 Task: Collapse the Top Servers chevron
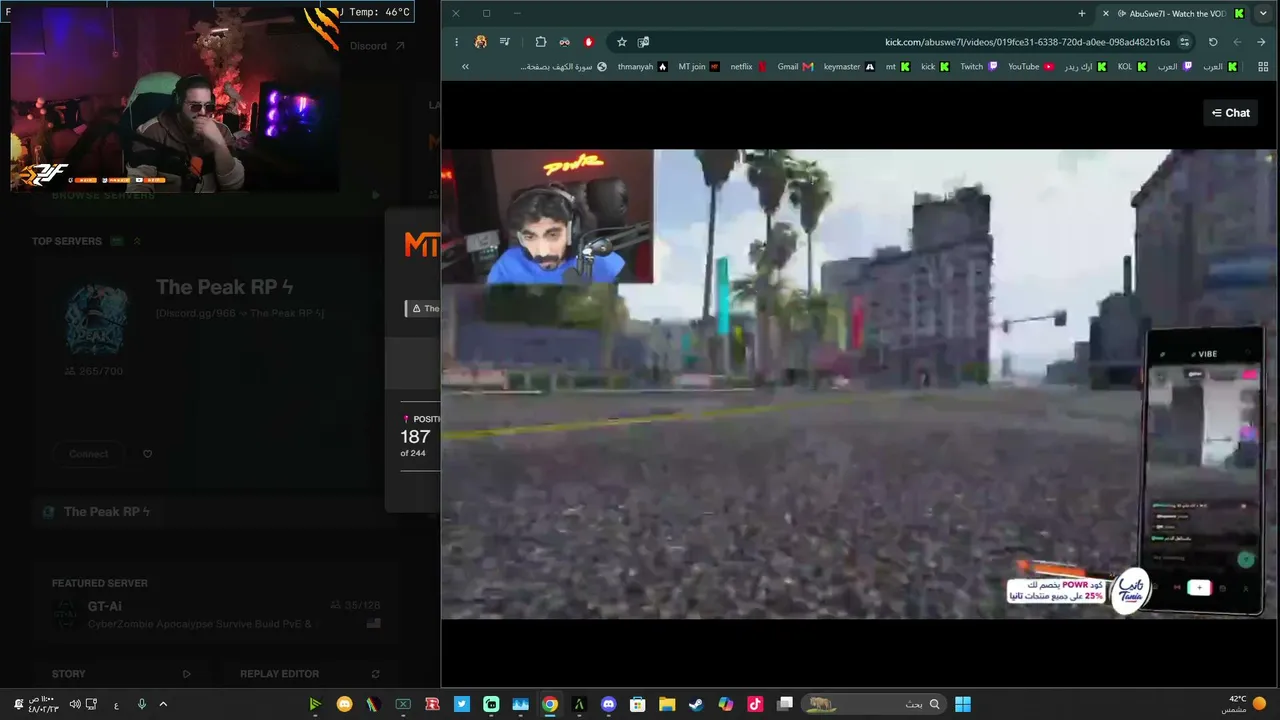coord(137,241)
